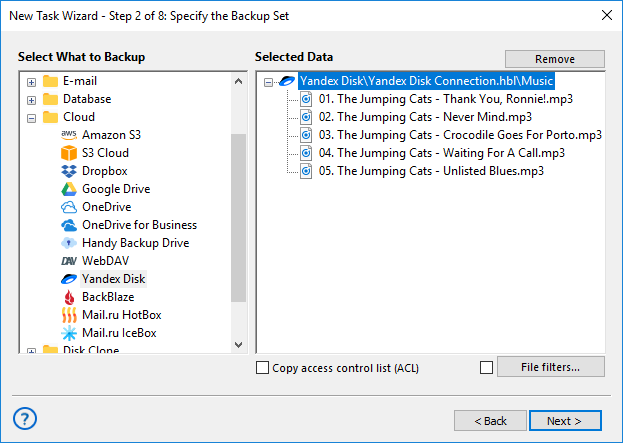This screenshot has width=623, height=443.
Task: Enable Copy access control list (ACL)
Action: pyautogui.click(x=263, y=368)
